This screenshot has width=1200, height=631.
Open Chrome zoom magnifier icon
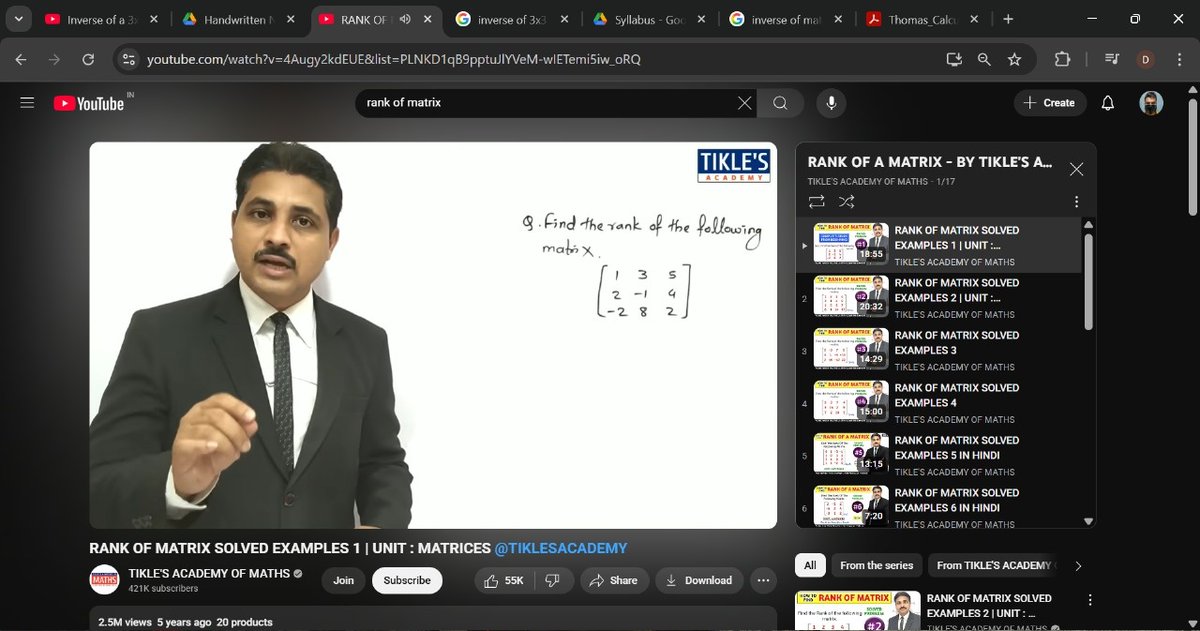point(984,60)
